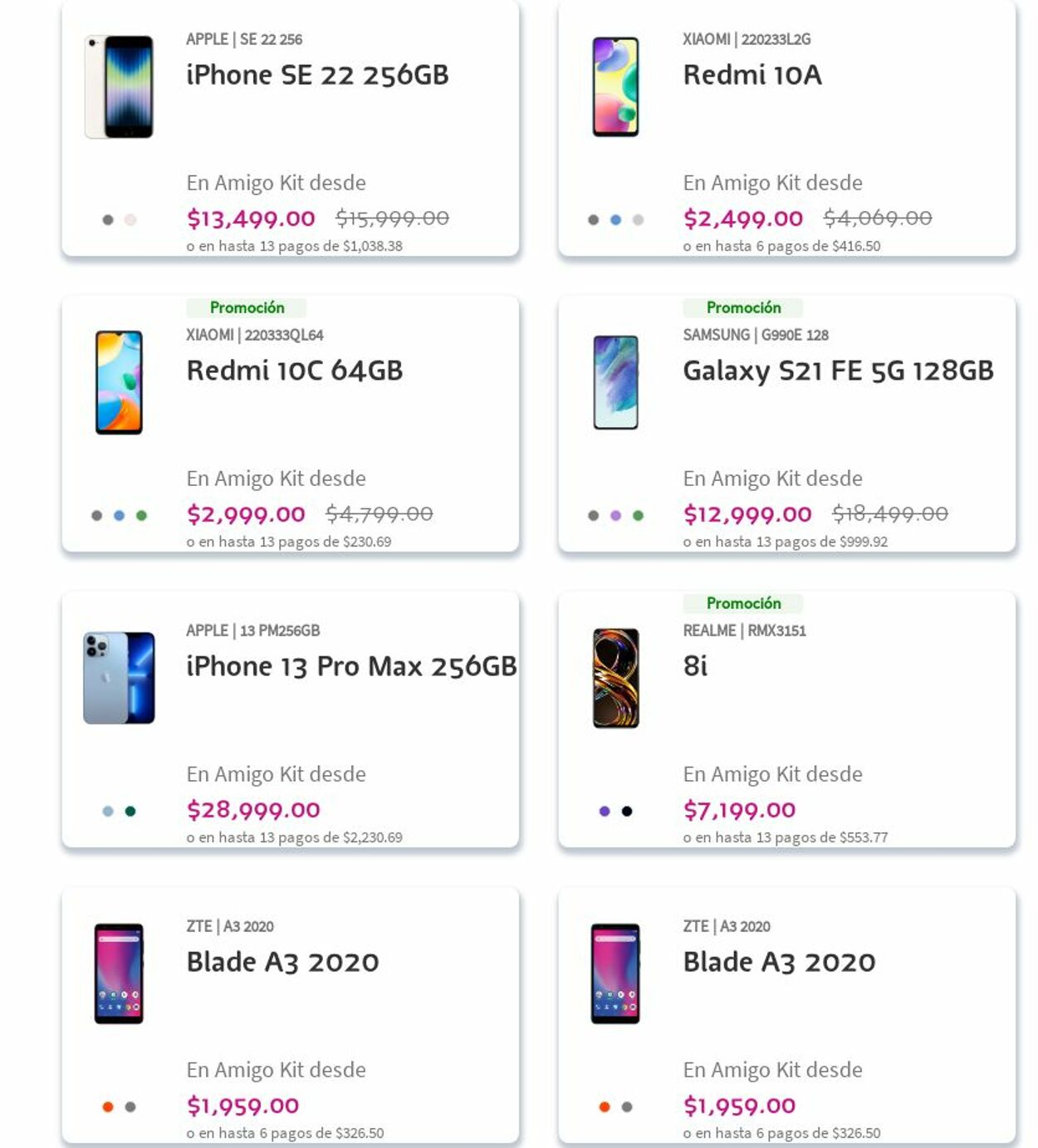Click the iPhone 13 Pro Max image

click(x=119, y=678)
